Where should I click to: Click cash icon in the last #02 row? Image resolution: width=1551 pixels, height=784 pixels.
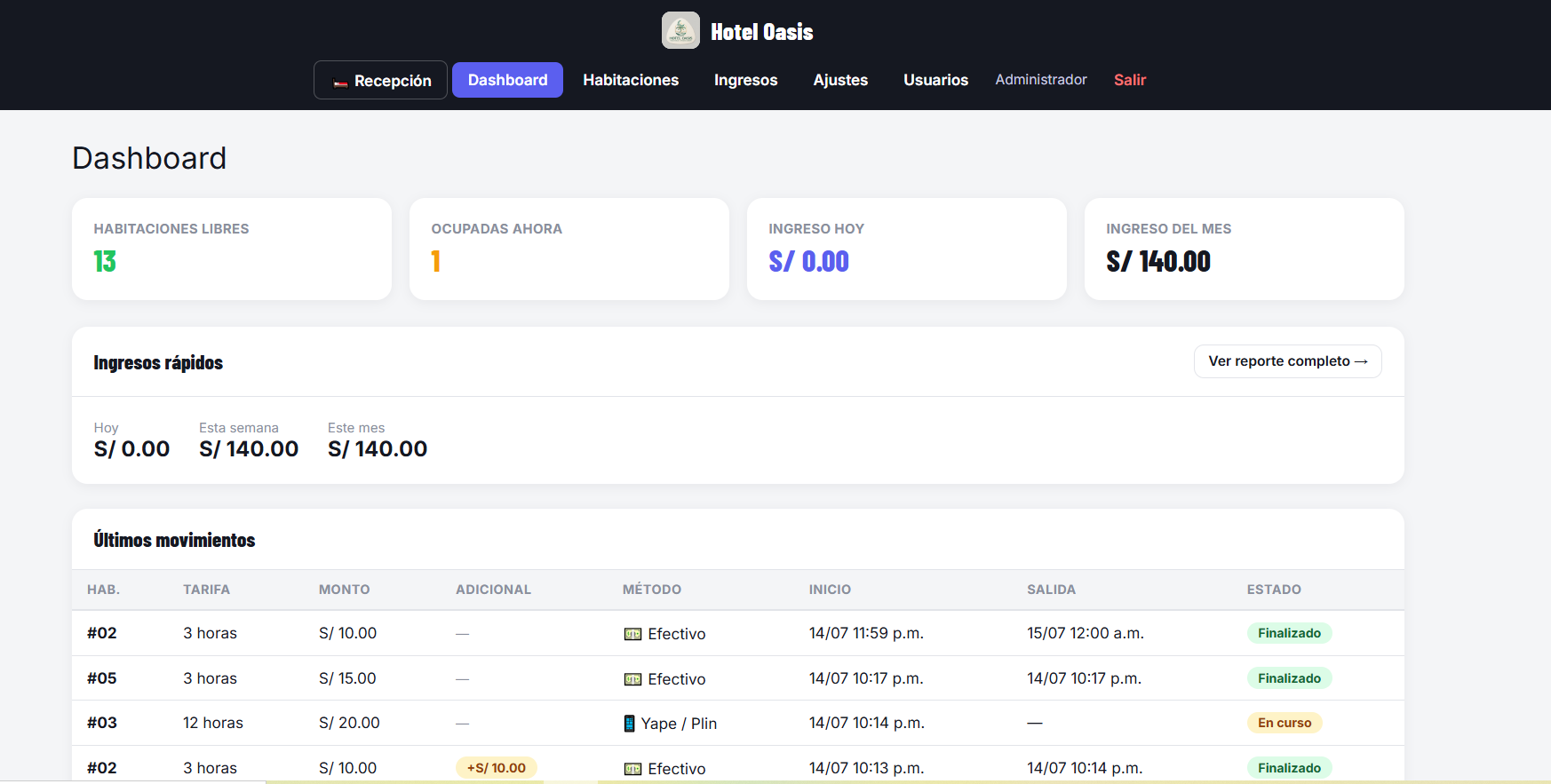[x=632, y=769]
